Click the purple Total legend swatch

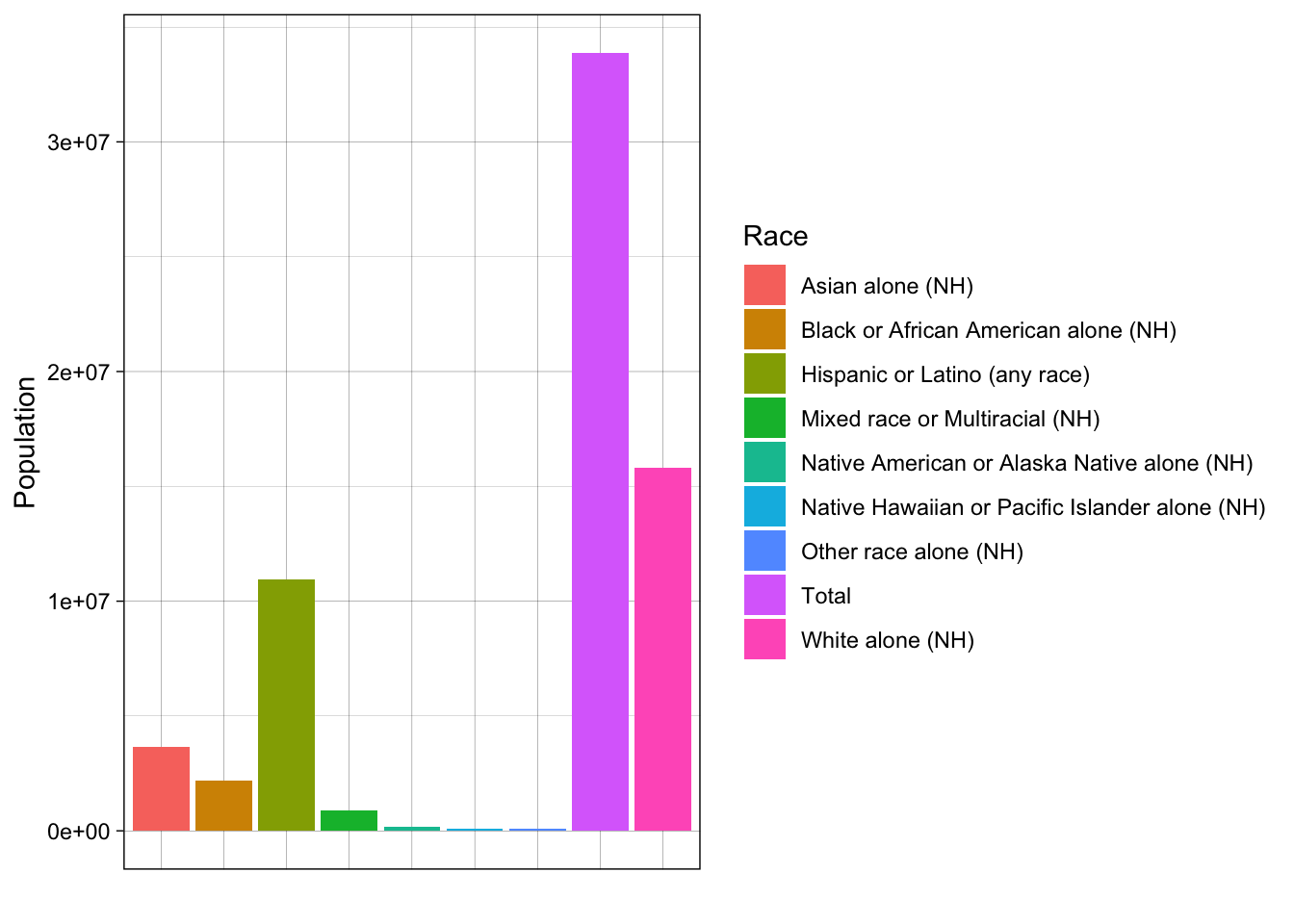[x=764, y=595]
